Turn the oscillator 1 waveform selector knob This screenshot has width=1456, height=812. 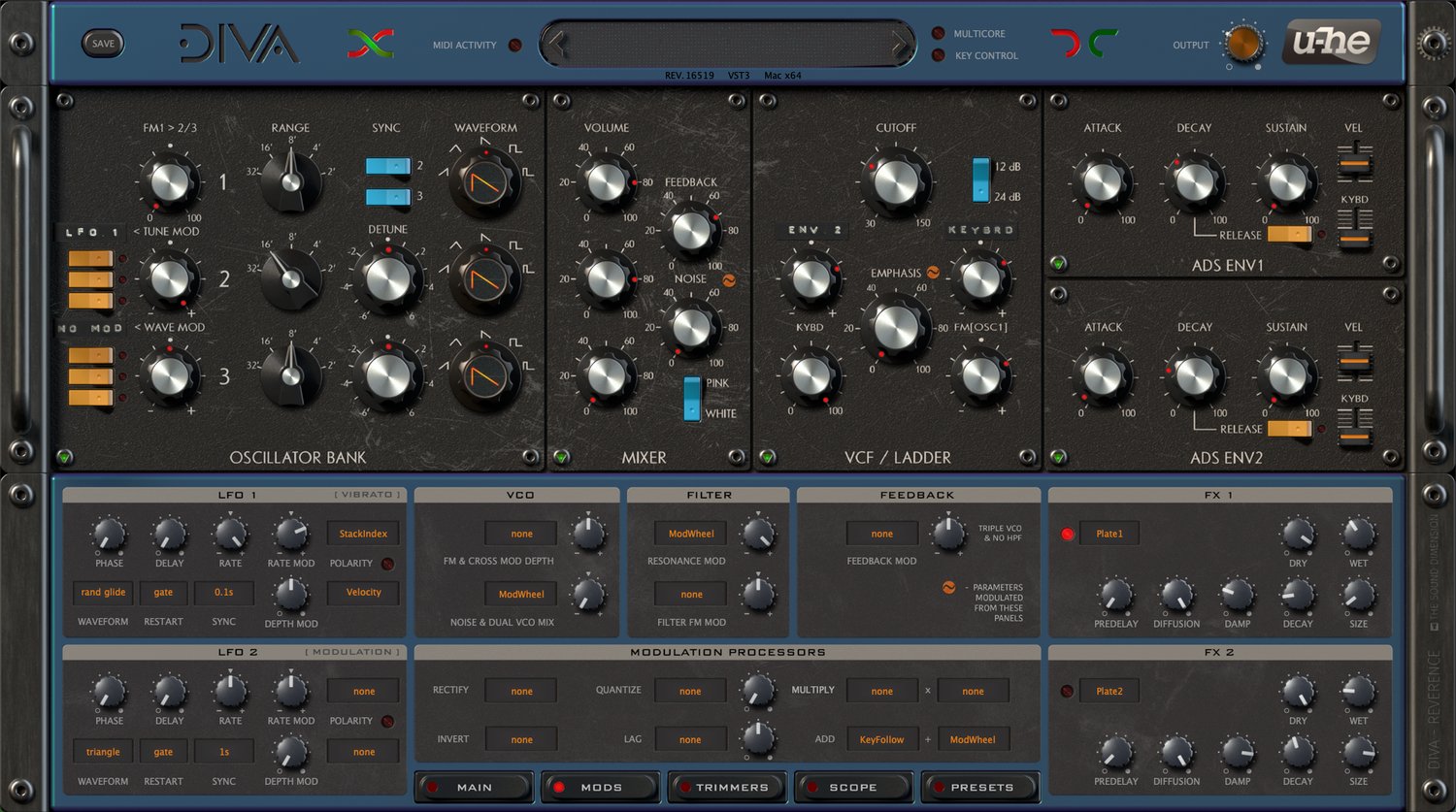coord(485,180)
